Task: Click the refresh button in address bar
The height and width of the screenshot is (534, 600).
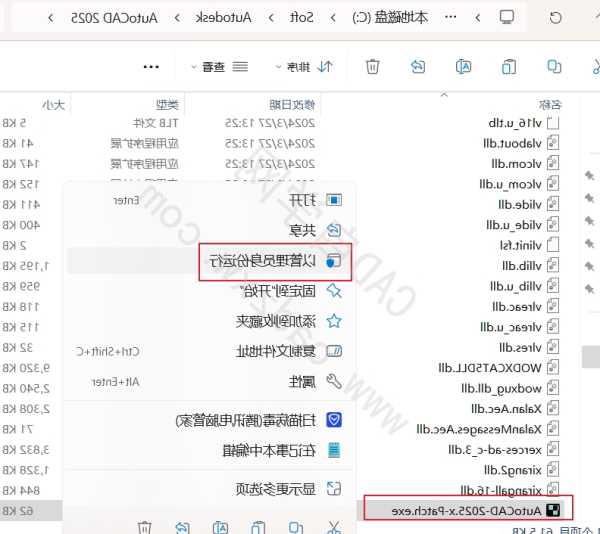Action: pyautogui.click(x=555, y=18)
